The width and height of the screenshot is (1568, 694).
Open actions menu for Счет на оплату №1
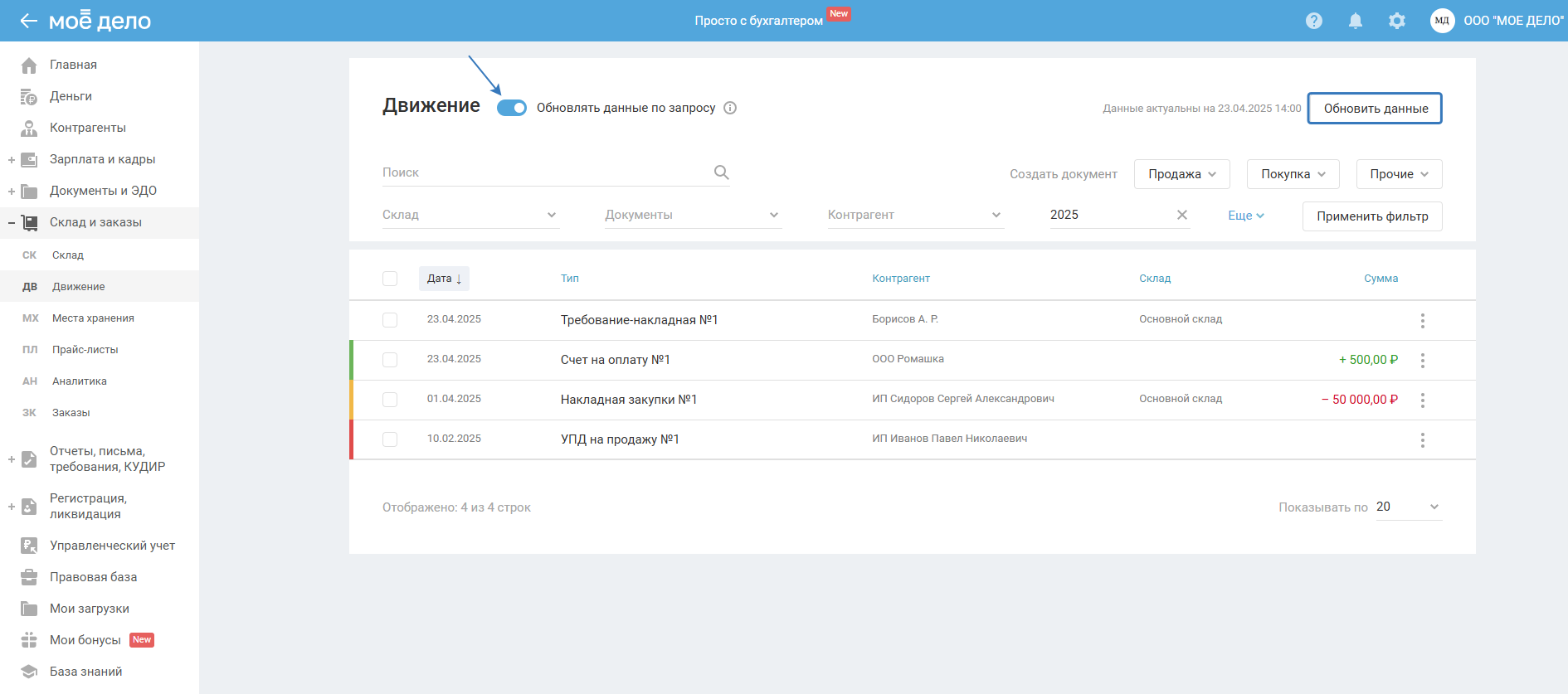pos(1423,360)
